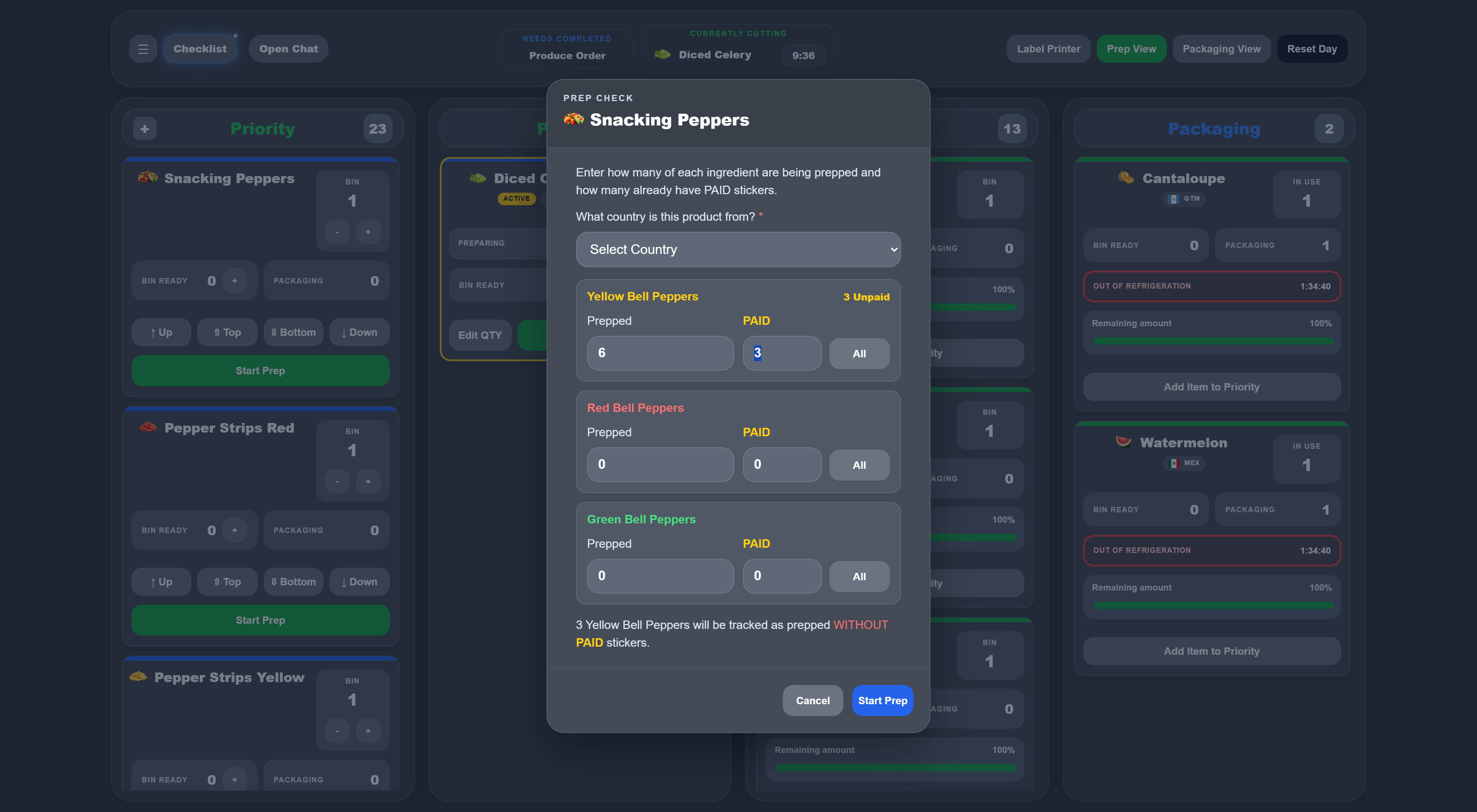
Task: Click the Snacking Peppers dialog header icon
Action: [573, 119]
